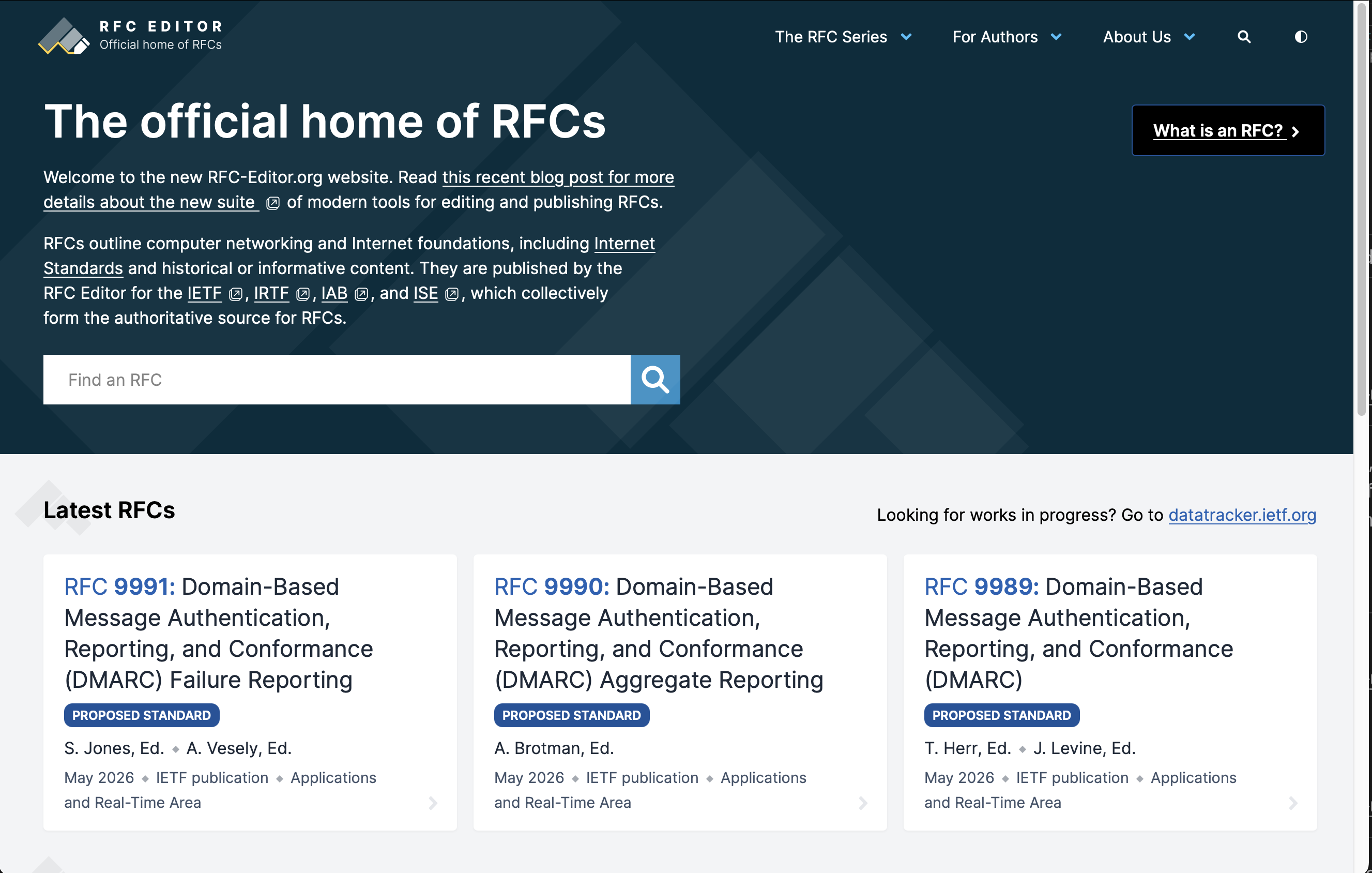Expand the For Authors dropdown chevron
This screenshot has height=873, width=1372.
tap(1056, 37)
